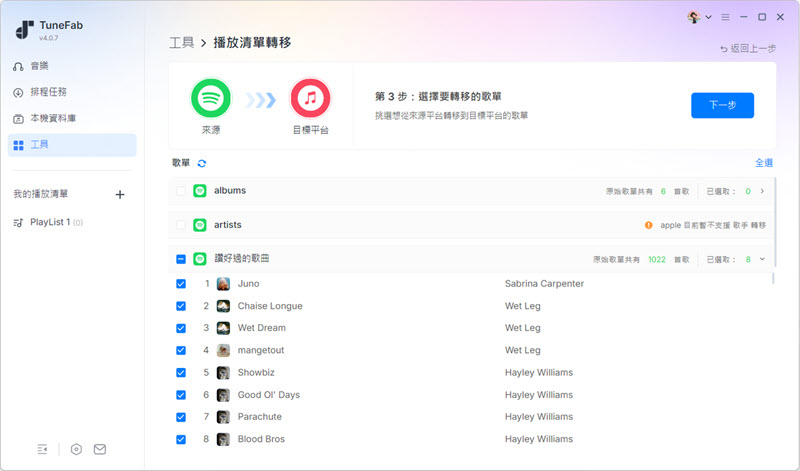Expand the albums row chevron
800x471 pixels.
coord(762,191)
